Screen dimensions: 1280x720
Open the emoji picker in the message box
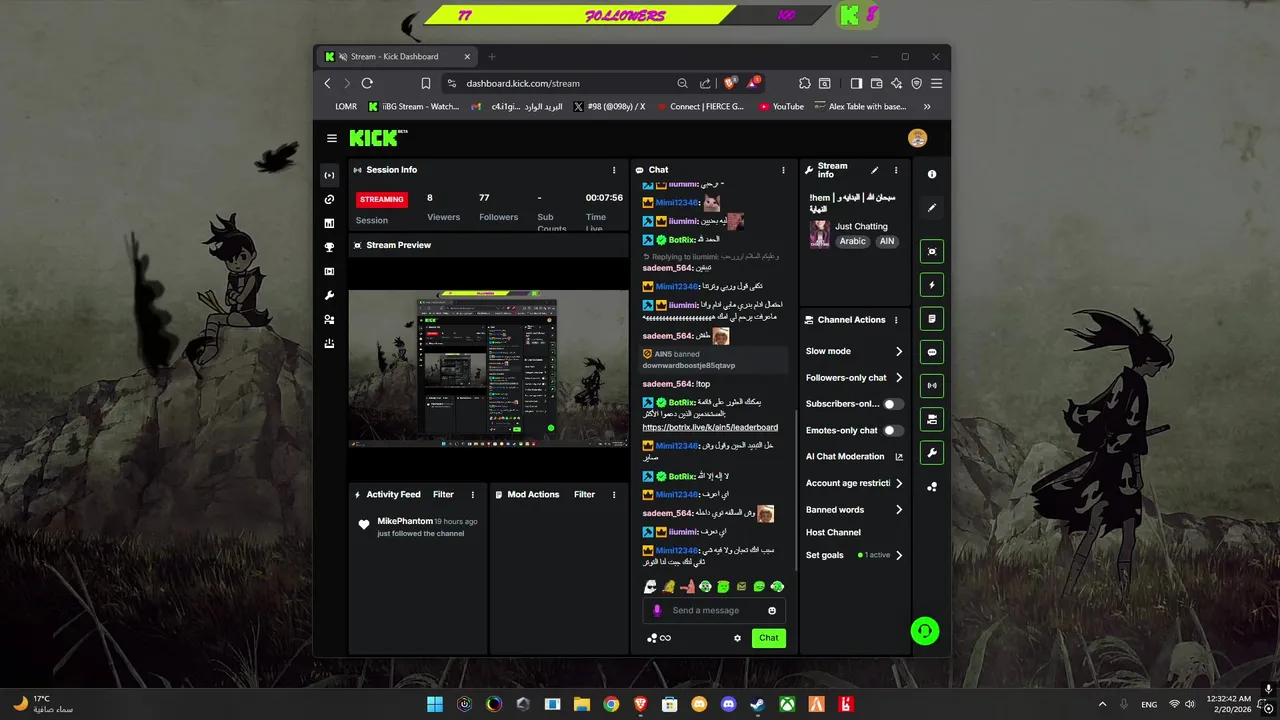tap(772, 611)
